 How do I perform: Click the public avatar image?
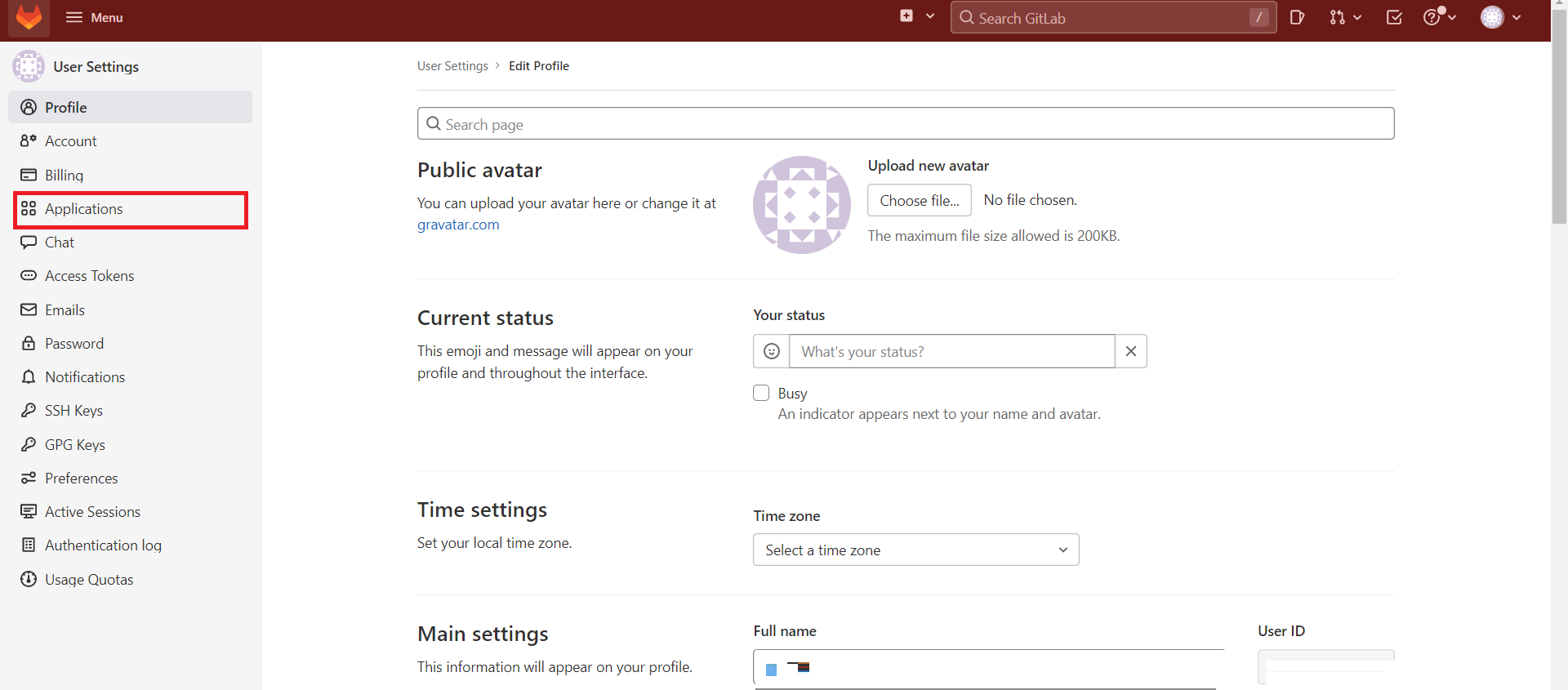tap(801, 205)
